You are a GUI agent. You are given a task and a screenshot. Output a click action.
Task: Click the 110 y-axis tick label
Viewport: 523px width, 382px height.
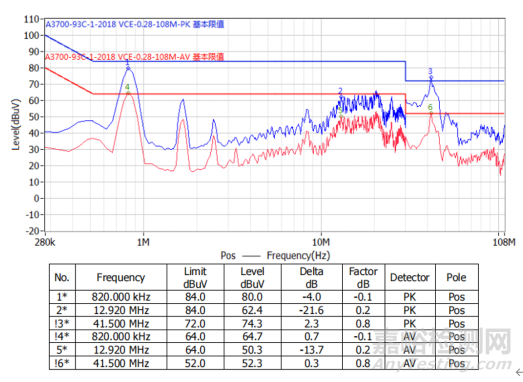point(31,19)
